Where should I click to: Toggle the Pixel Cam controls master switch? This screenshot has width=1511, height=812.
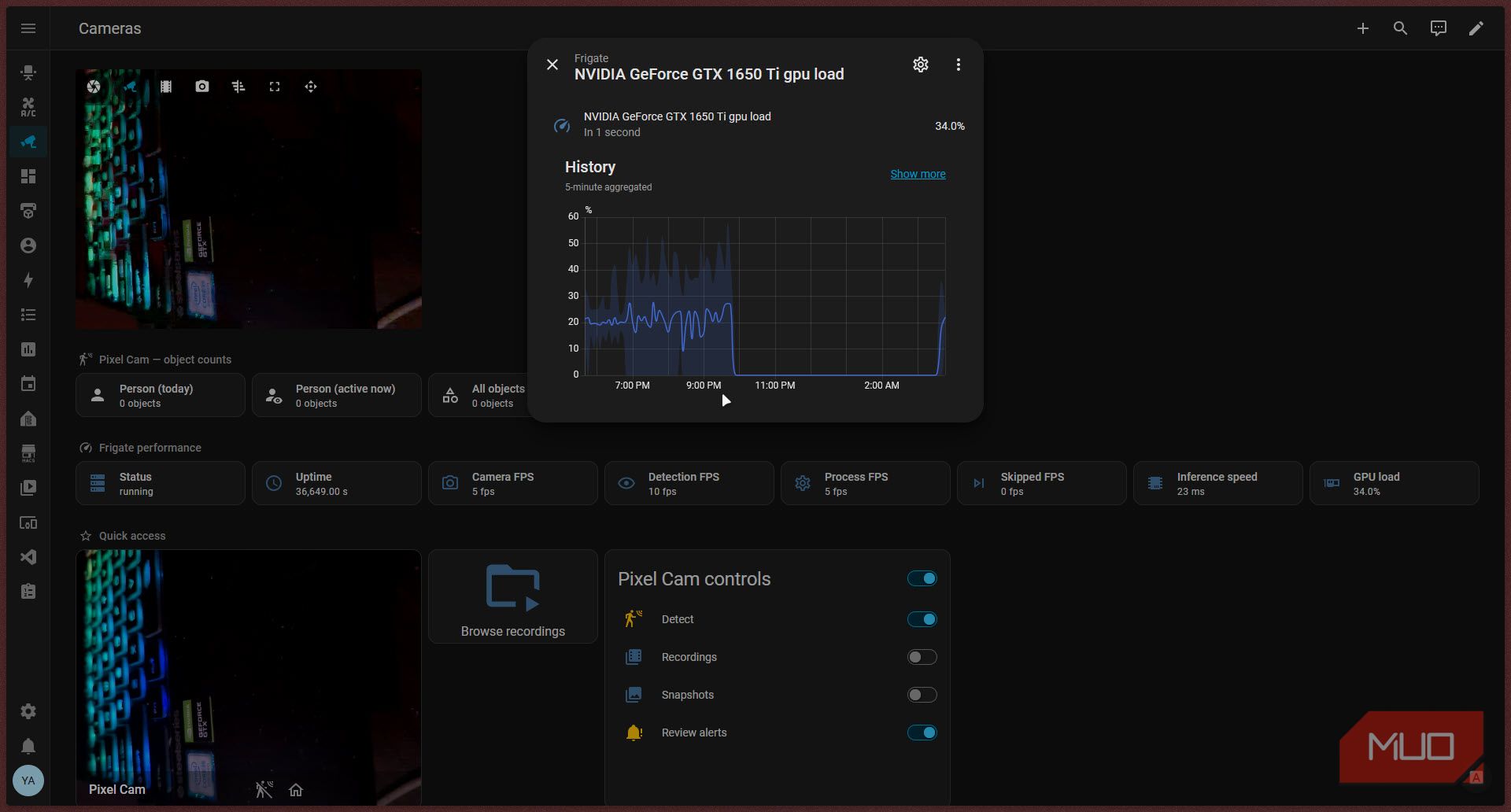point(922,578)
